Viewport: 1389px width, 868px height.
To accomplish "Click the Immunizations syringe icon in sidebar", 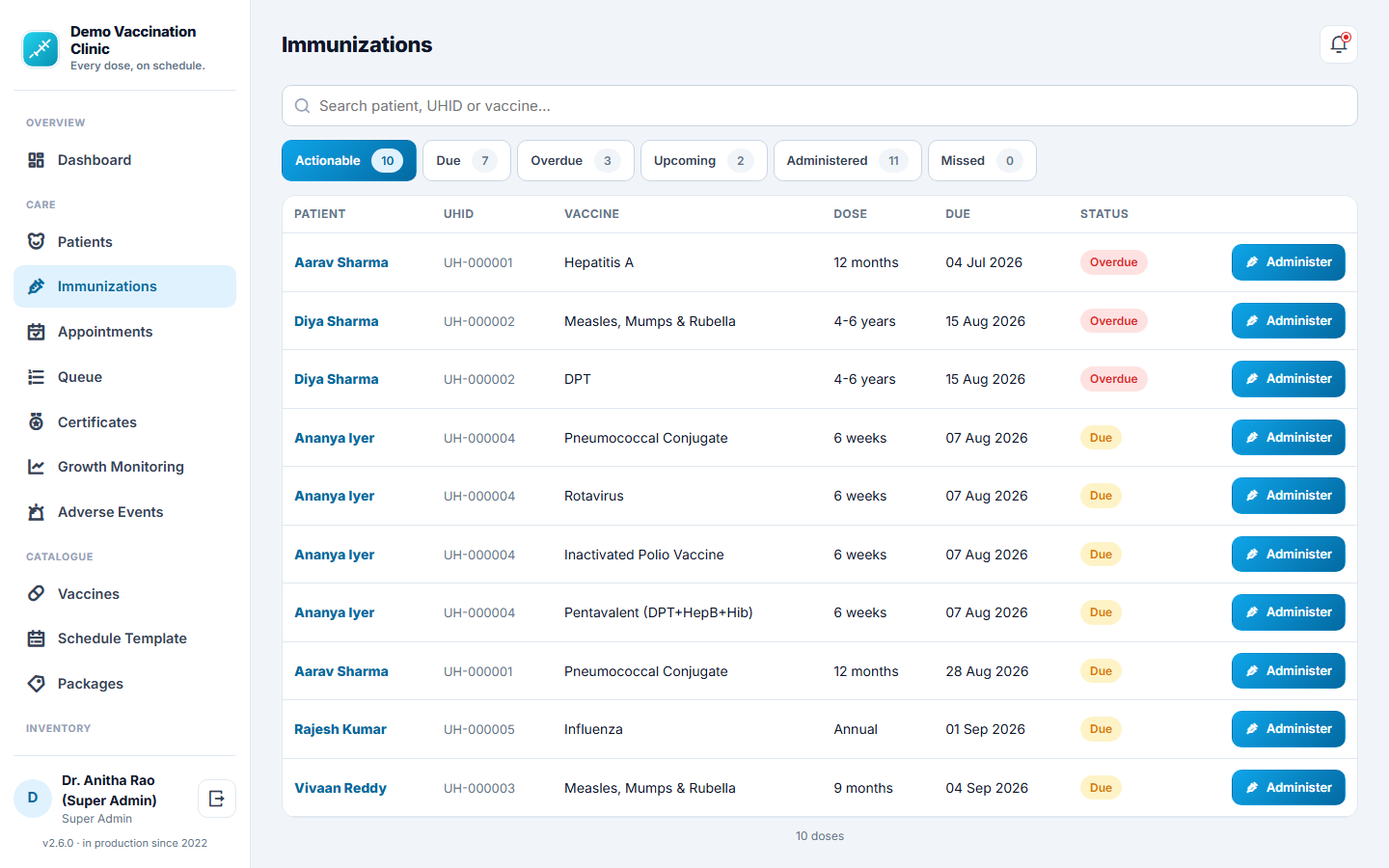I will tap(37, 286).
